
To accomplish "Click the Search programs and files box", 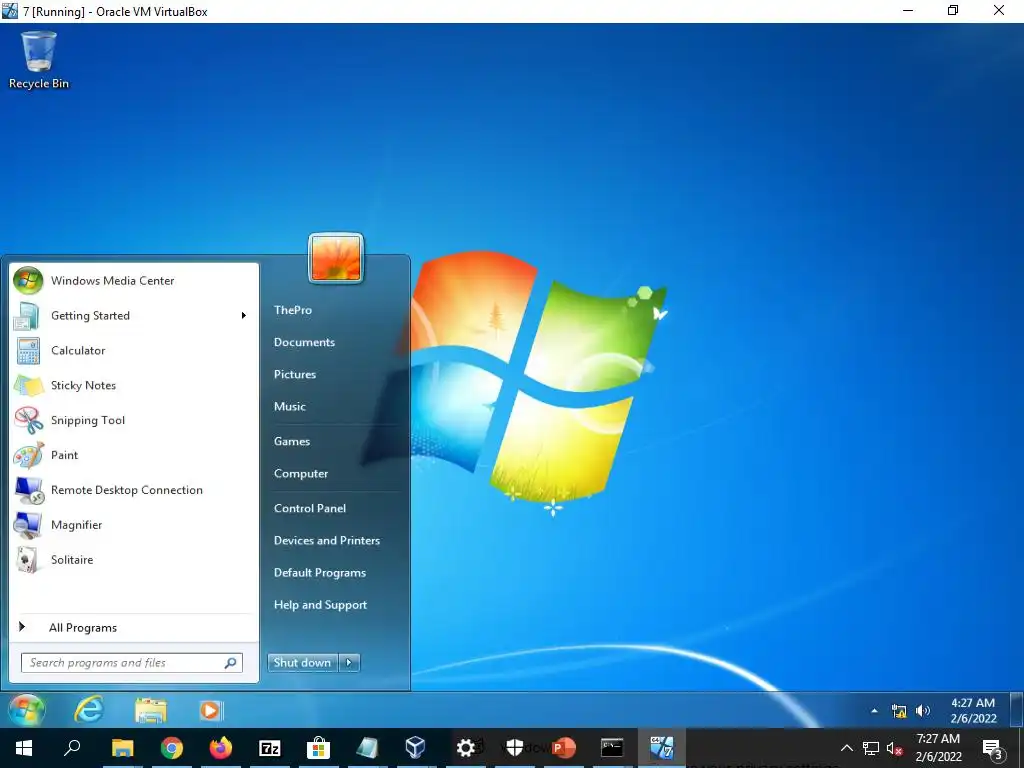I will [131, 663].
